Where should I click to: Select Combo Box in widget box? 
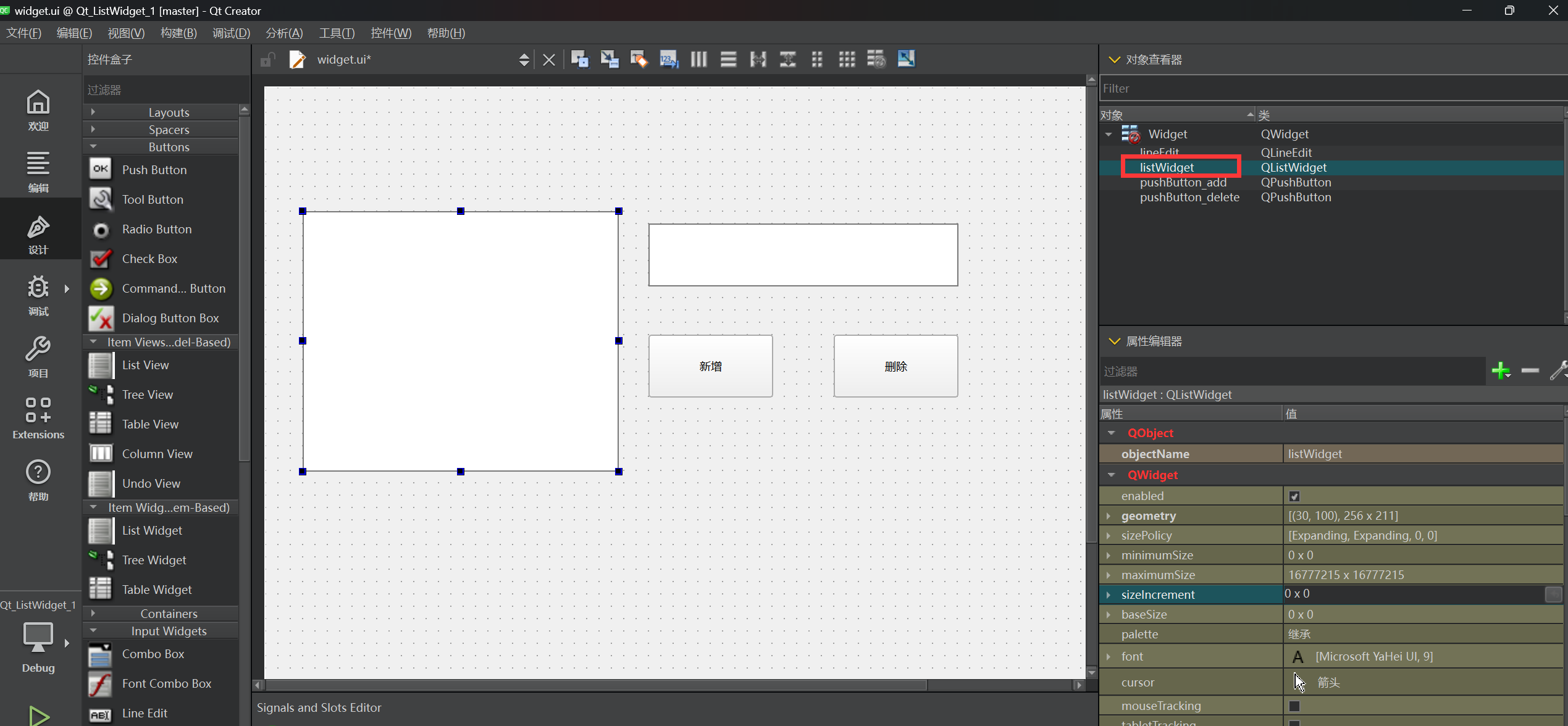161,654
